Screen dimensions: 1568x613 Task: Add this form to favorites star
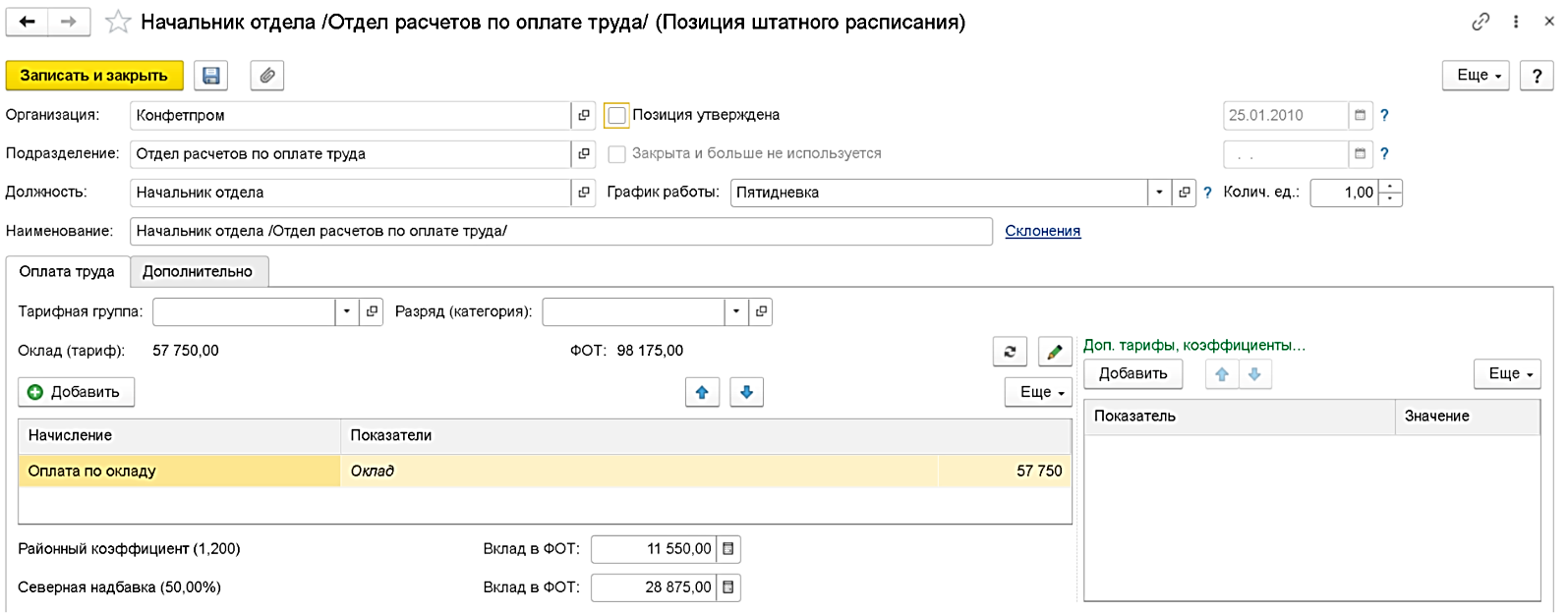click(118, 22)
